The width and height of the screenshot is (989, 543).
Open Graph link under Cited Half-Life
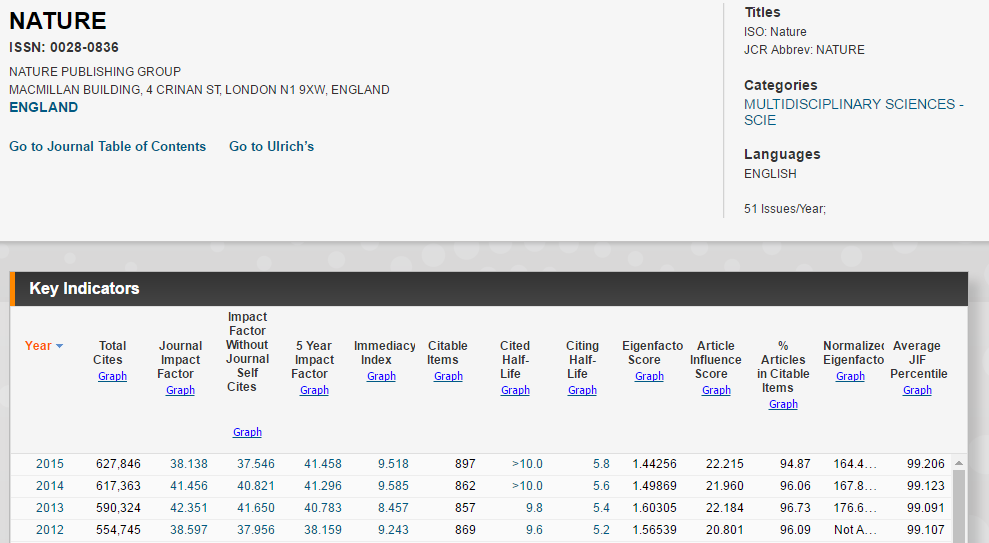coord(515,390)
